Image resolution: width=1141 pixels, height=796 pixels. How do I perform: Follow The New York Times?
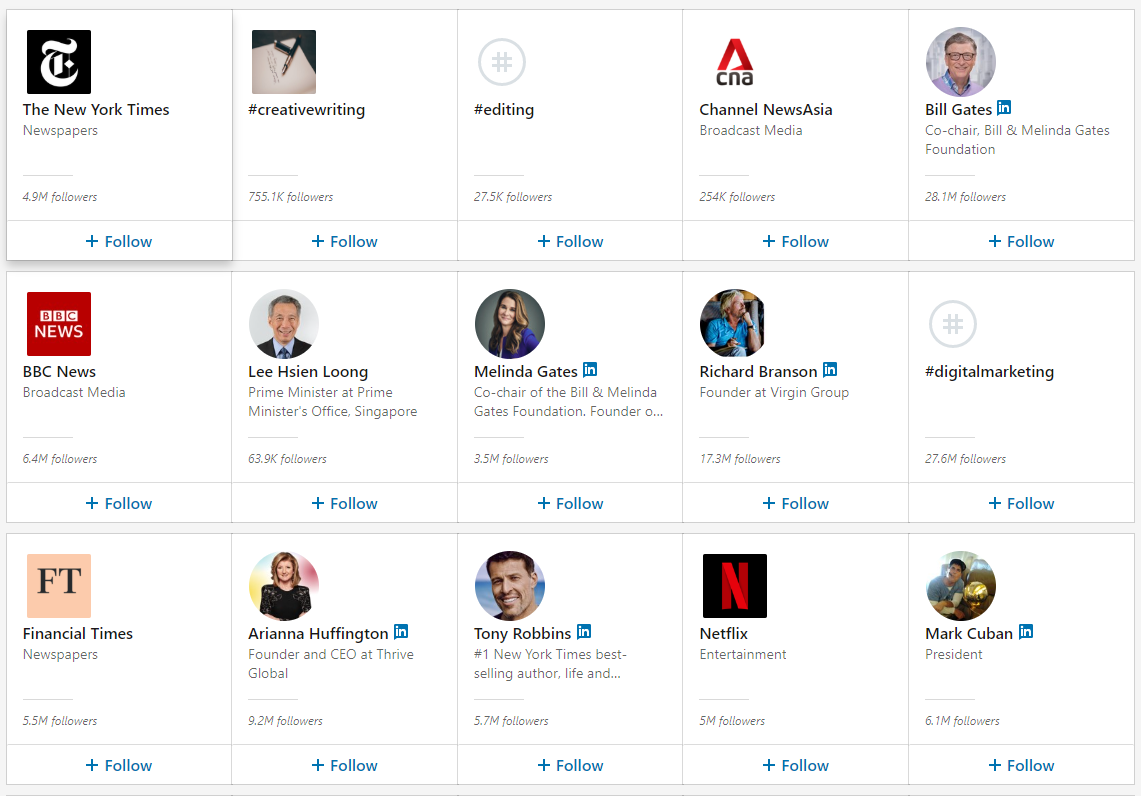[x=119, y=241]
